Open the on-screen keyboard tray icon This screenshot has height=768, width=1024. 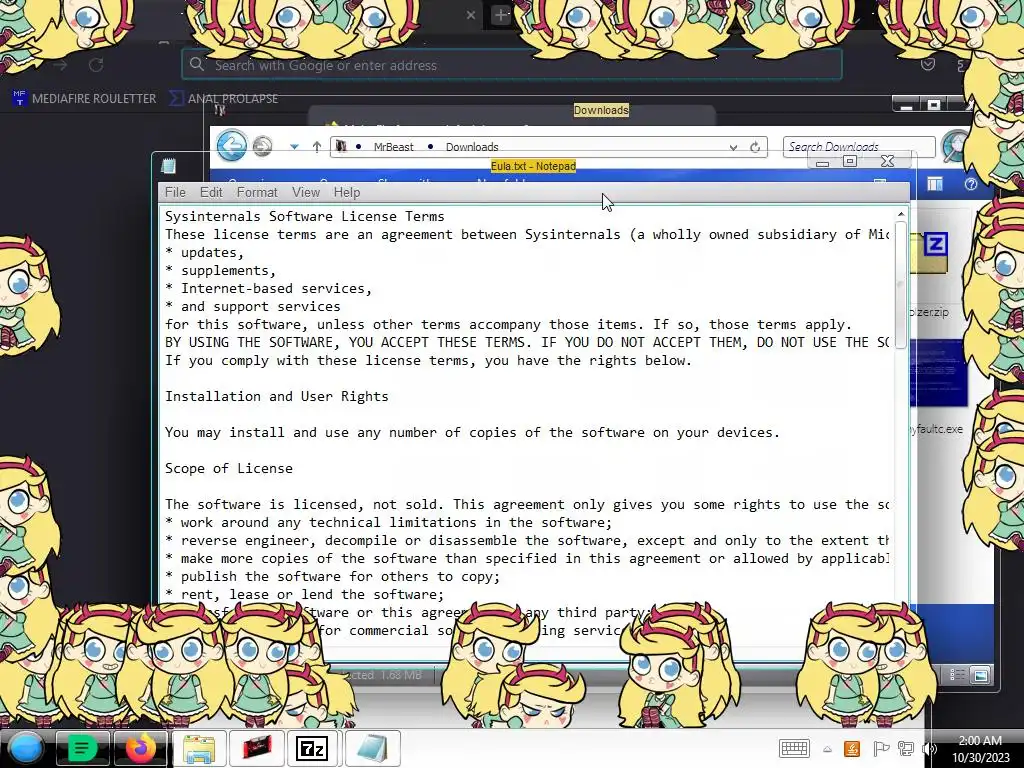pyautogui.click(x=794, y=748)
